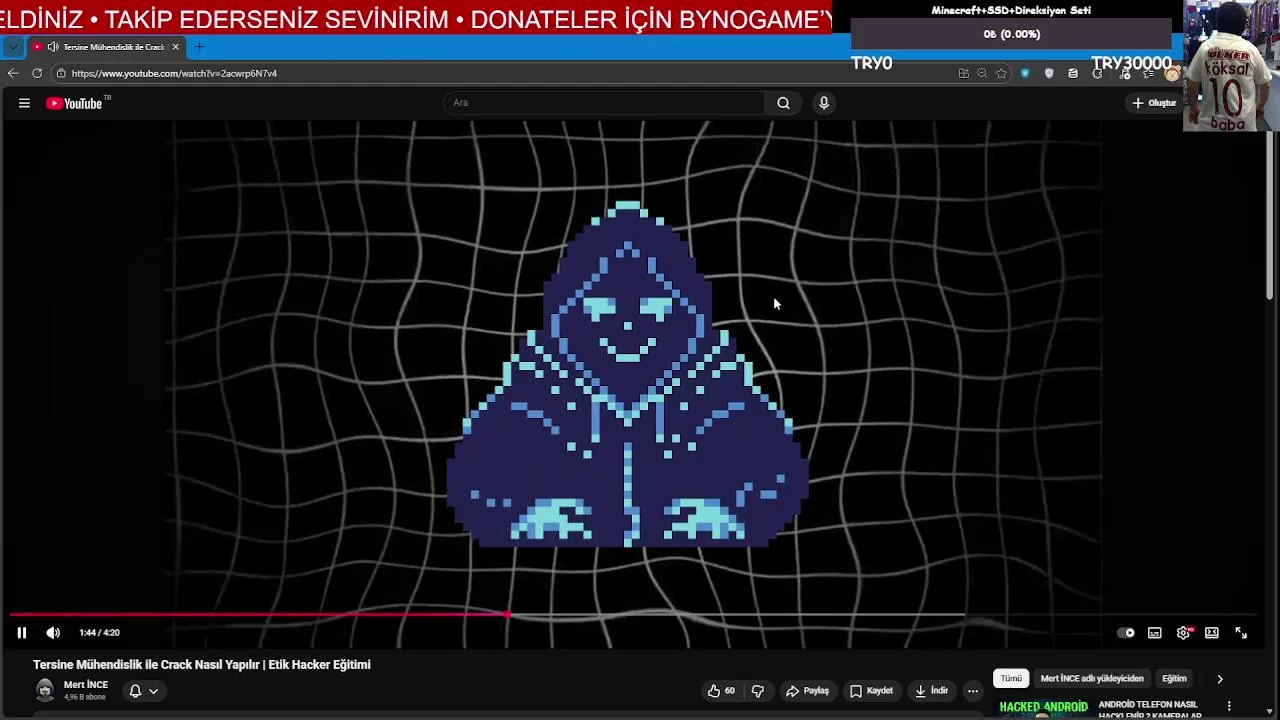The height and width of the screenshot is (720, 1280).
Task: Open the grey shield extension icon
Action: point(1049,73)
